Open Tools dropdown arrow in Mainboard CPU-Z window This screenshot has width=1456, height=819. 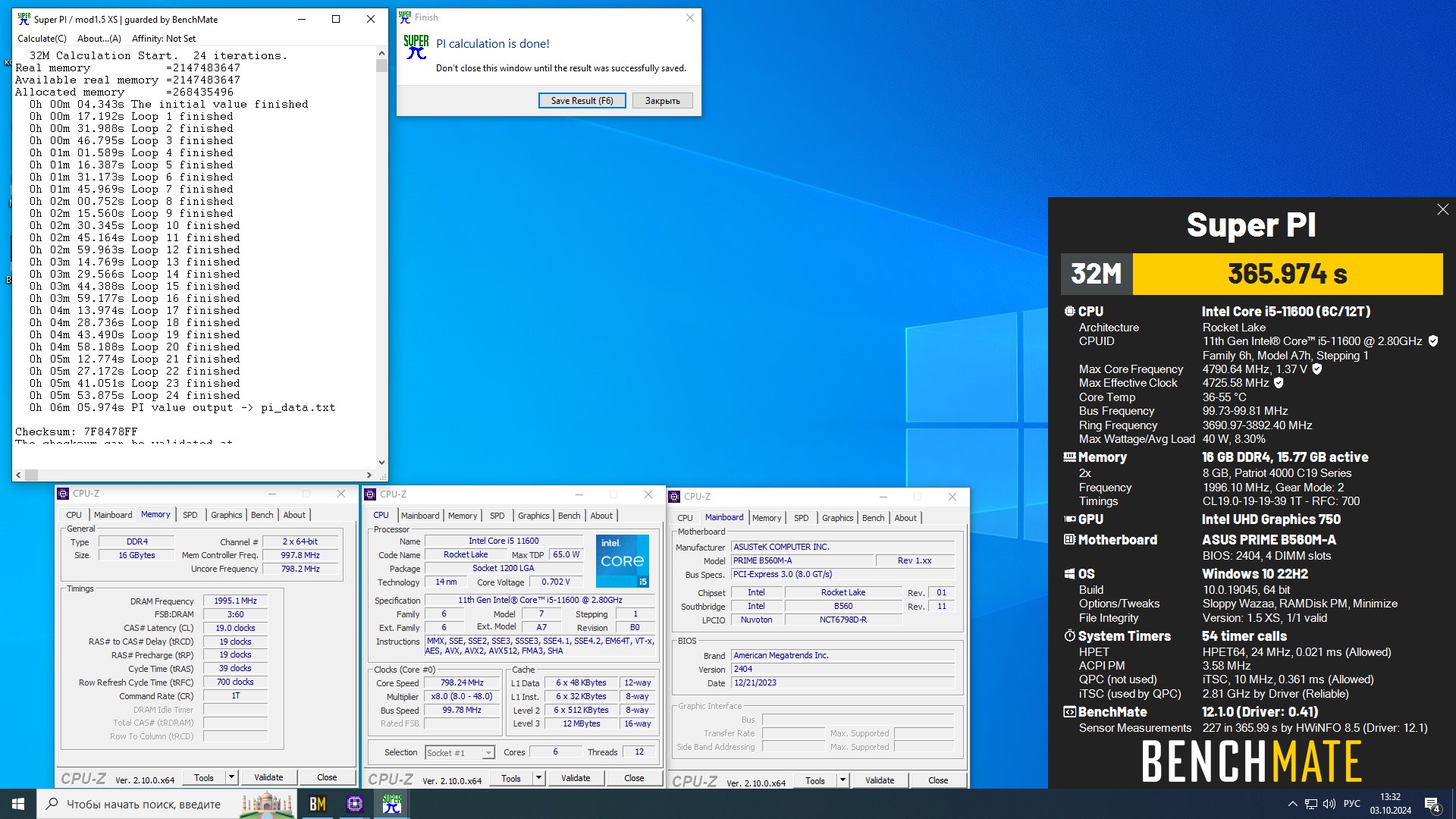click(843, 780)
